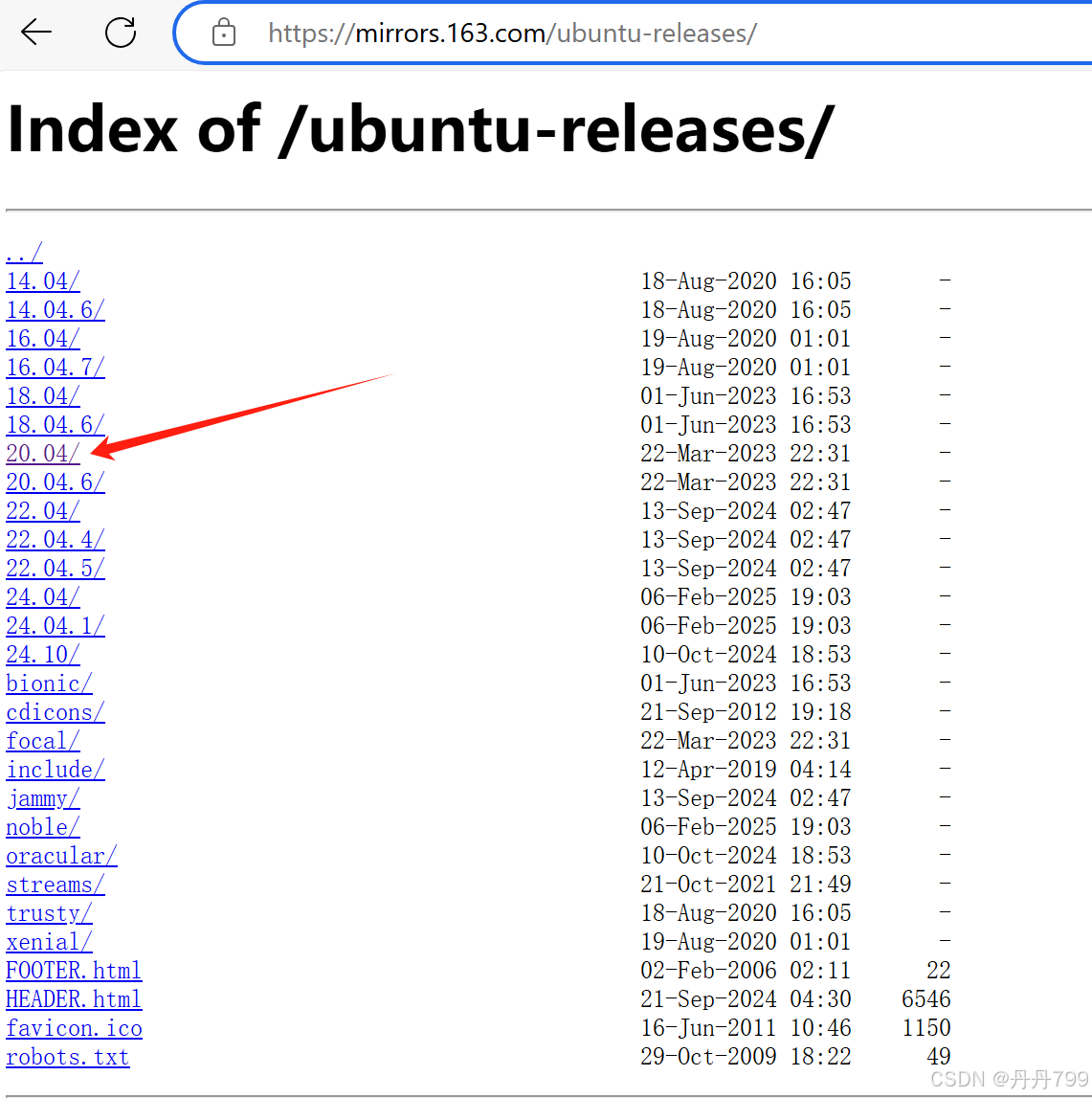Viewport: 1092px width, 1098px height.
Task: Click date '21-Sep-2012 19:18'
Action: (x=746, y=712)
